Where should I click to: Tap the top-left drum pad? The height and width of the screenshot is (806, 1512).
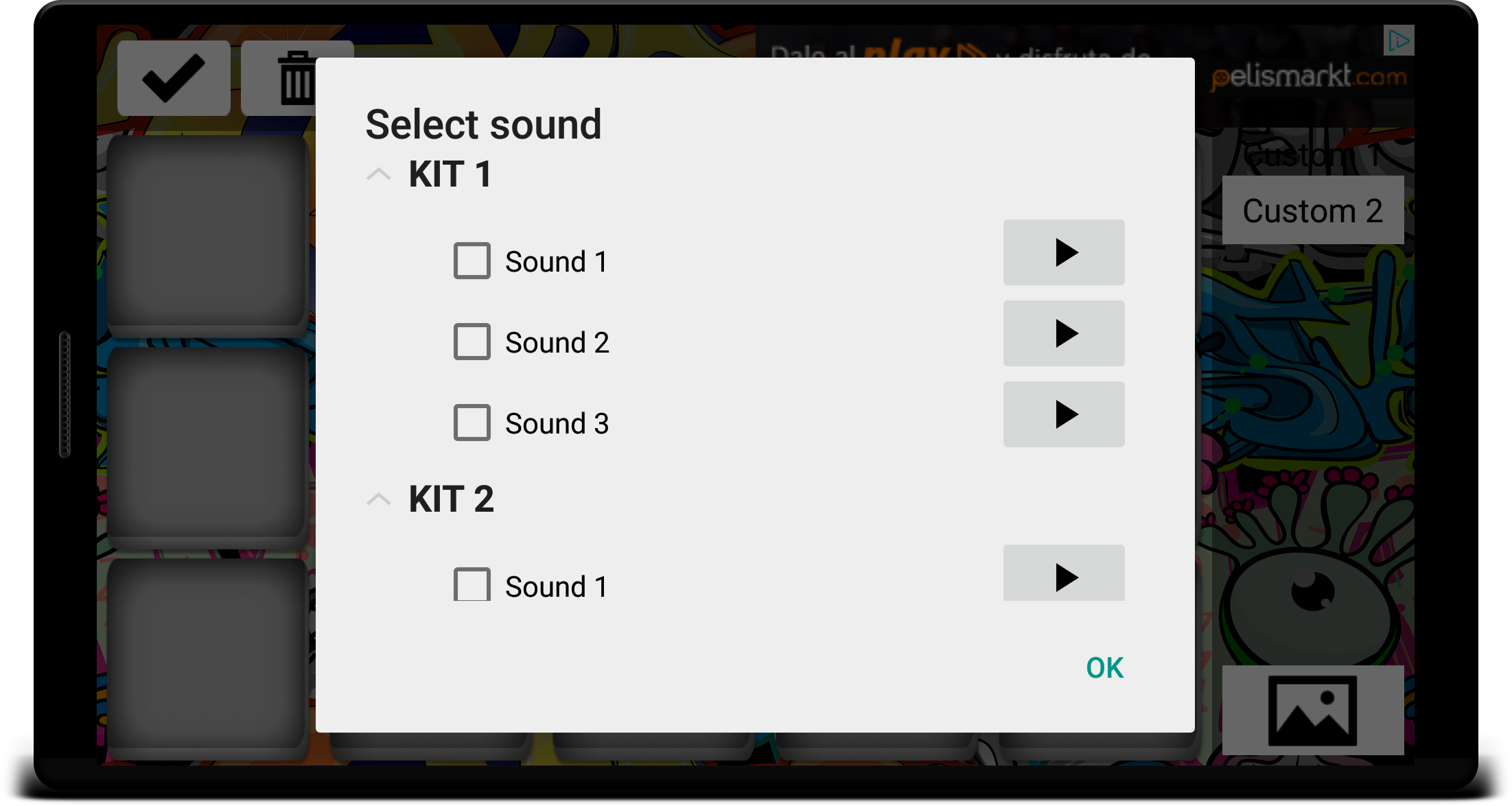[x=207, y=233]
